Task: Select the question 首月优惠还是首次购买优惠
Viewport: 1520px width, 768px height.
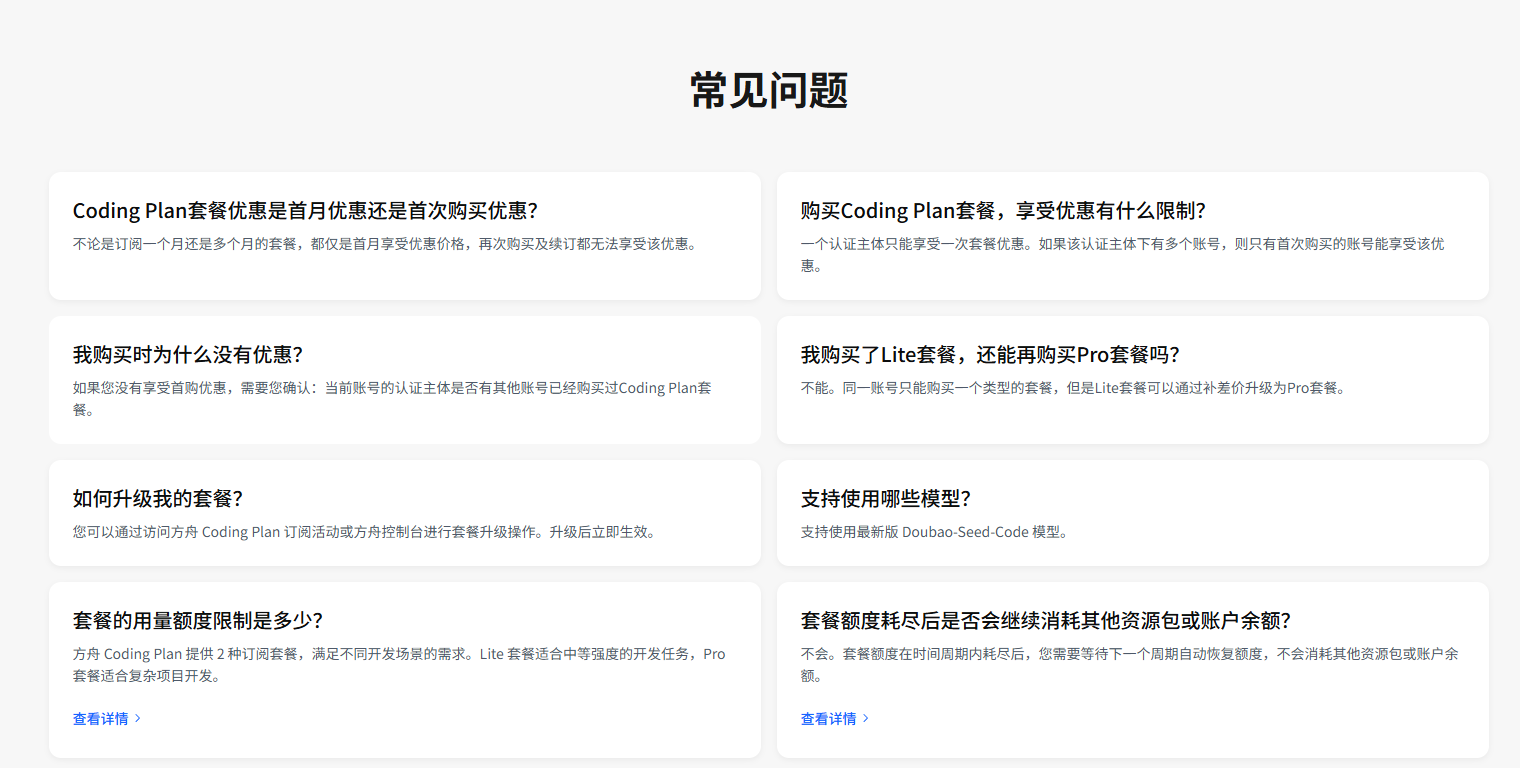Action: click(305, 211)
